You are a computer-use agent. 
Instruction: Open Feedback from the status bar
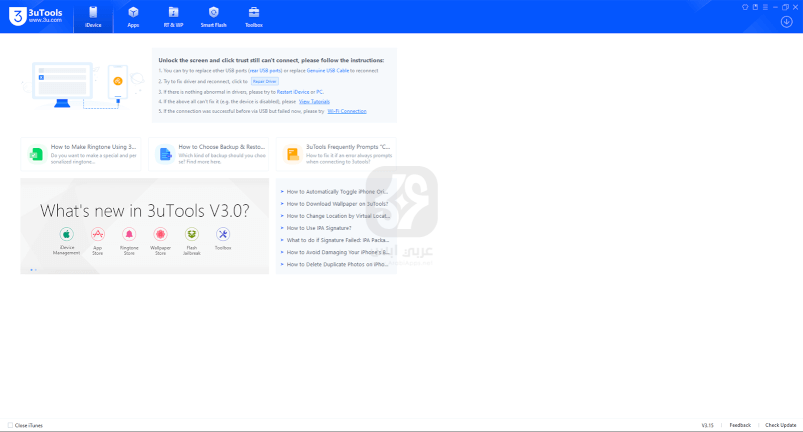tap(739, 425)
